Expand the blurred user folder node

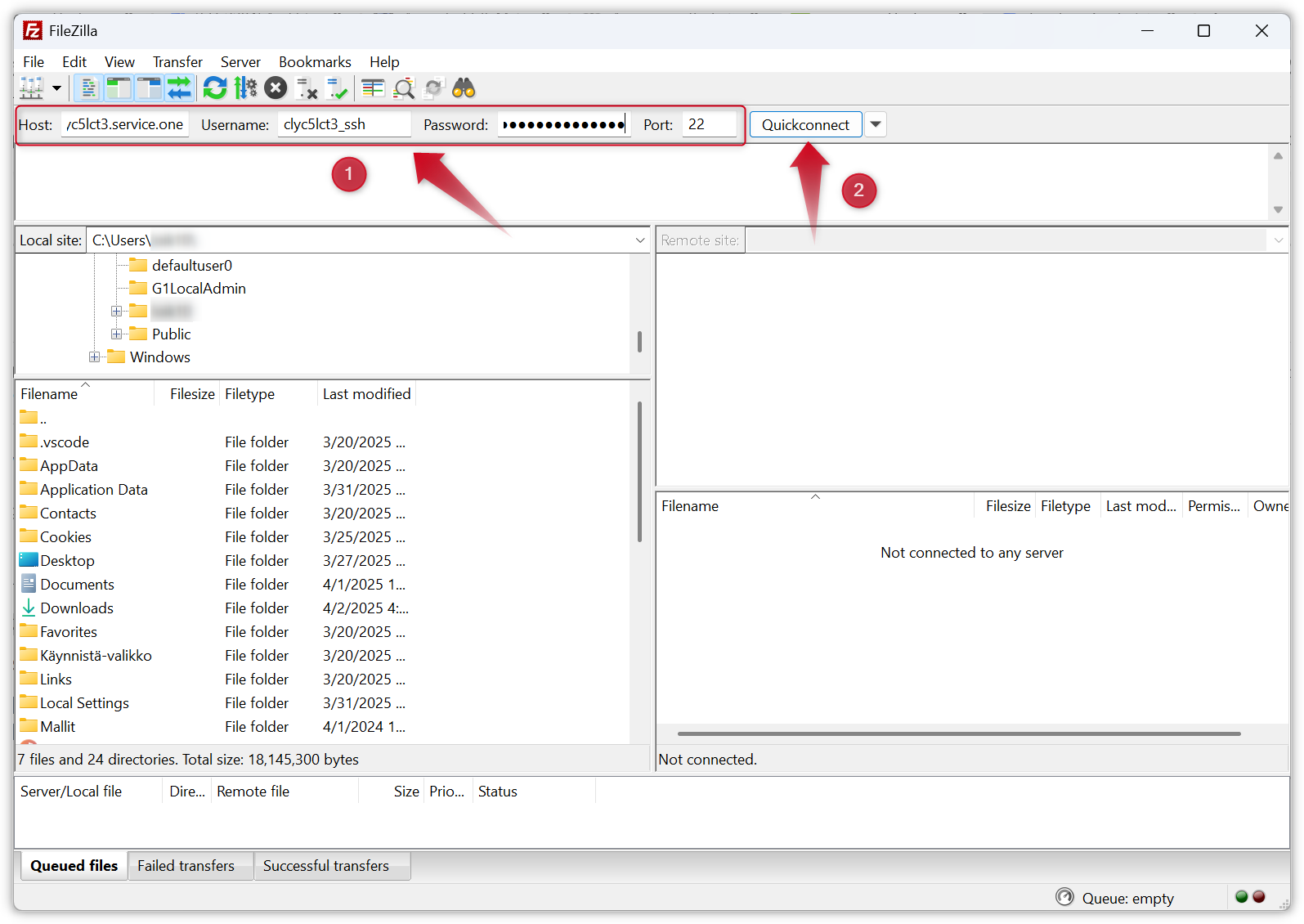116,311
